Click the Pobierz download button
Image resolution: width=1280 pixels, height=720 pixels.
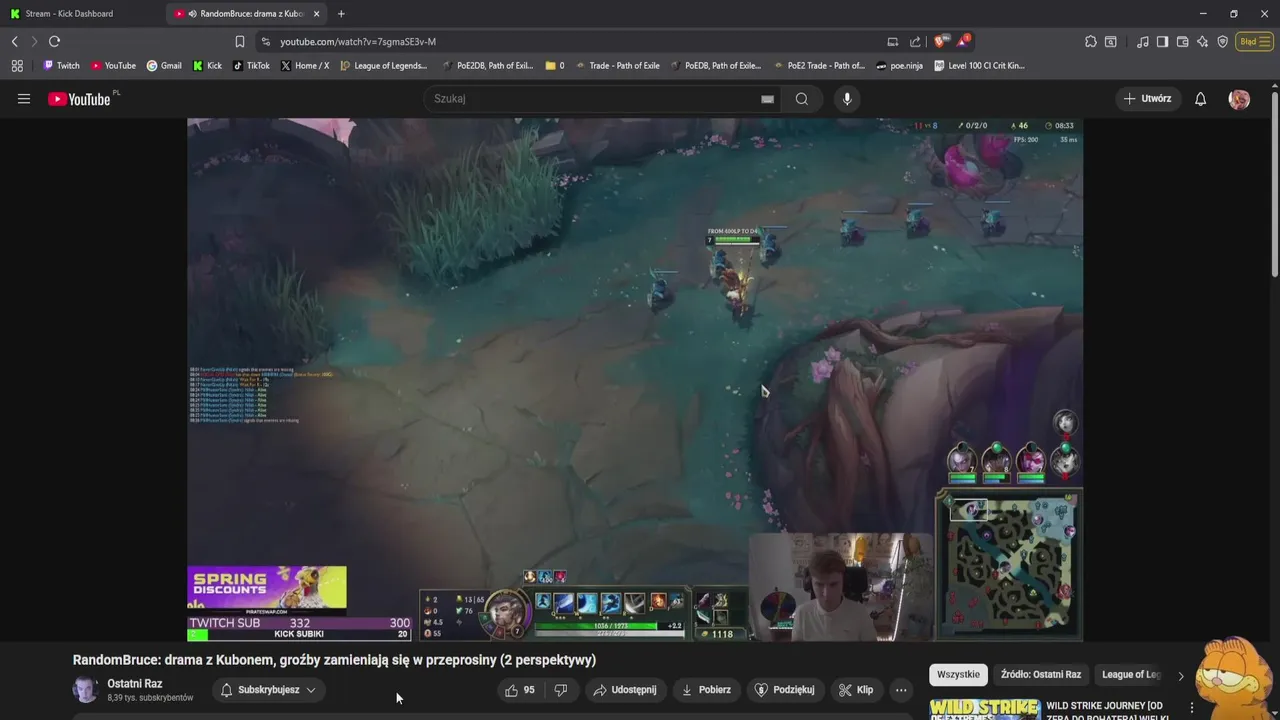tap(706, 690)
